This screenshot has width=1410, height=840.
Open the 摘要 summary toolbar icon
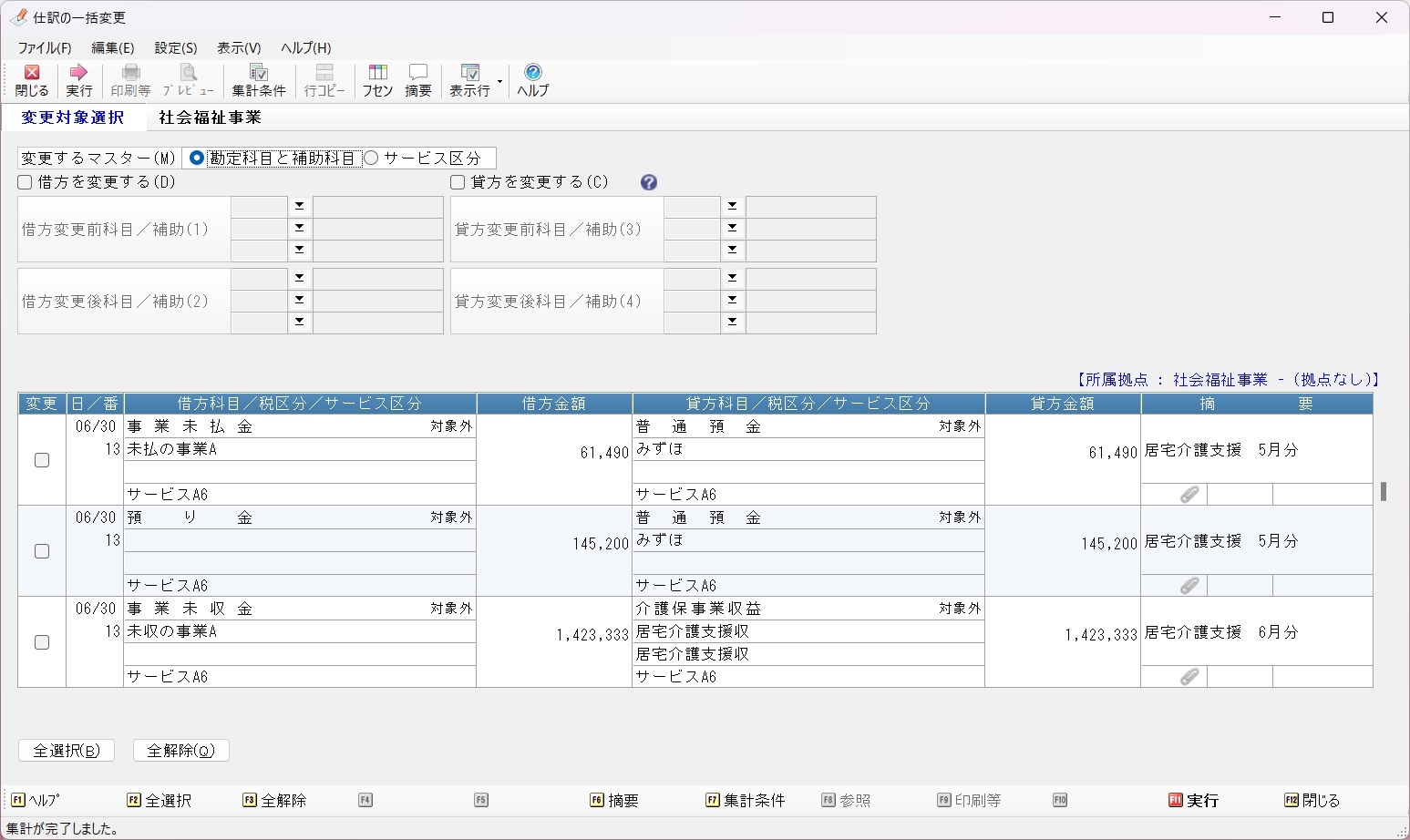coord(418,80)
